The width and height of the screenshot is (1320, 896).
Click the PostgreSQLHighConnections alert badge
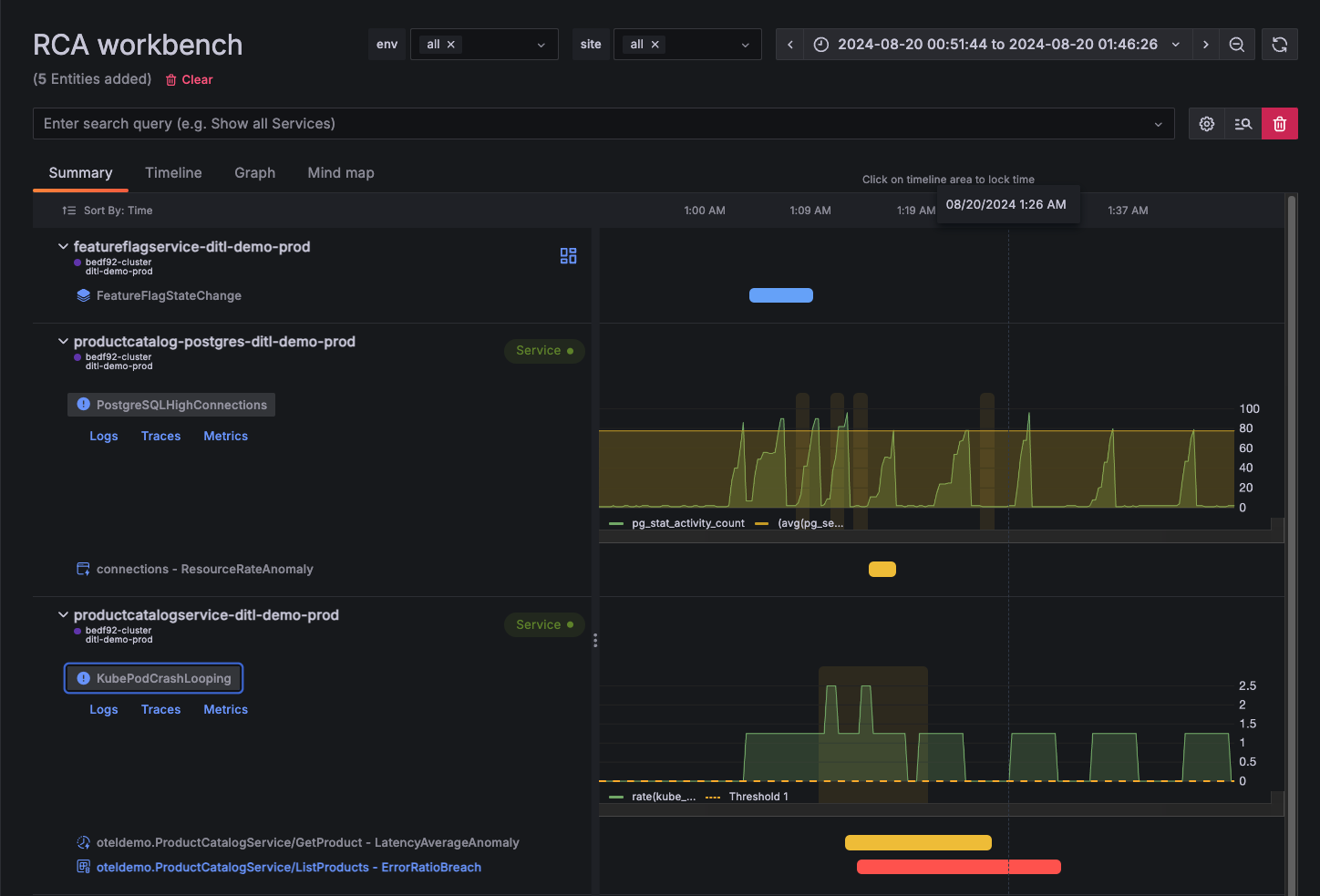(170, 404)
